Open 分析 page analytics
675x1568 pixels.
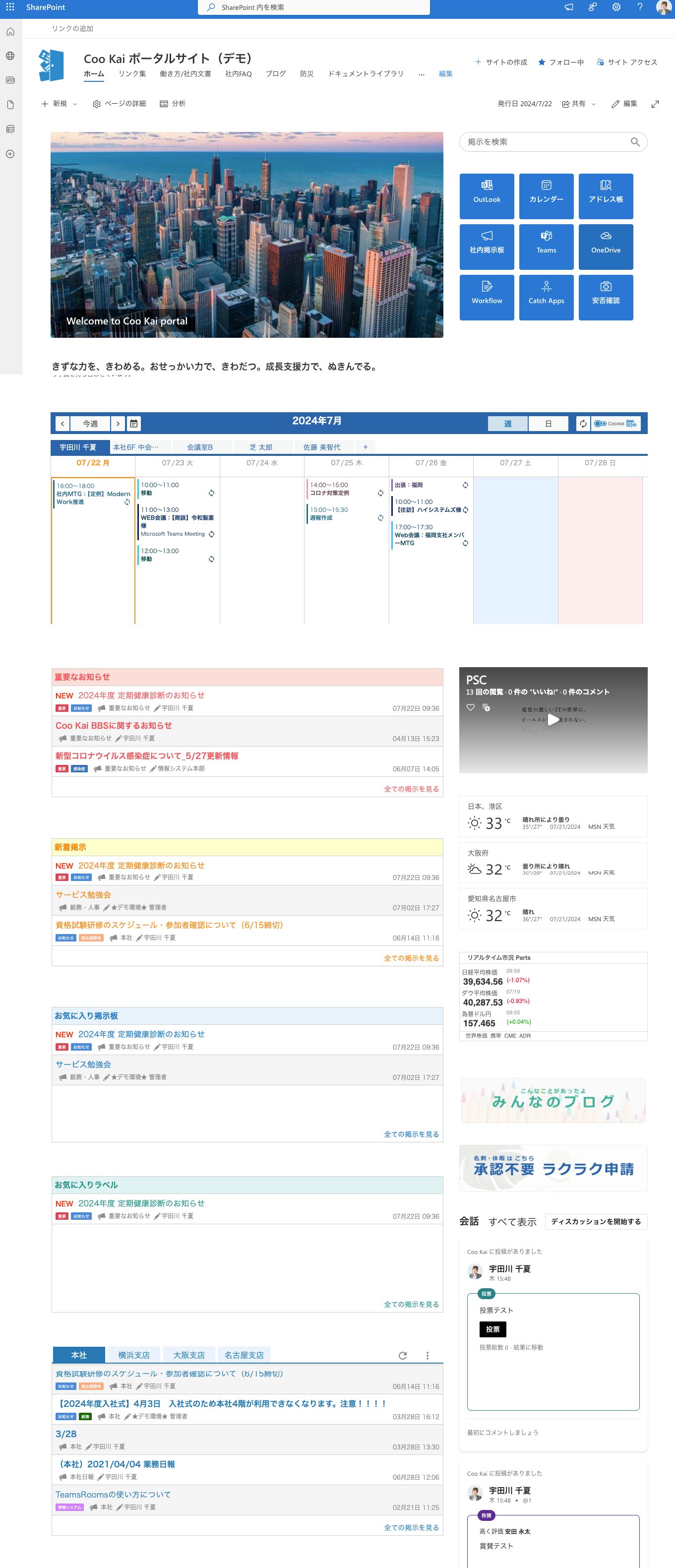173,104
